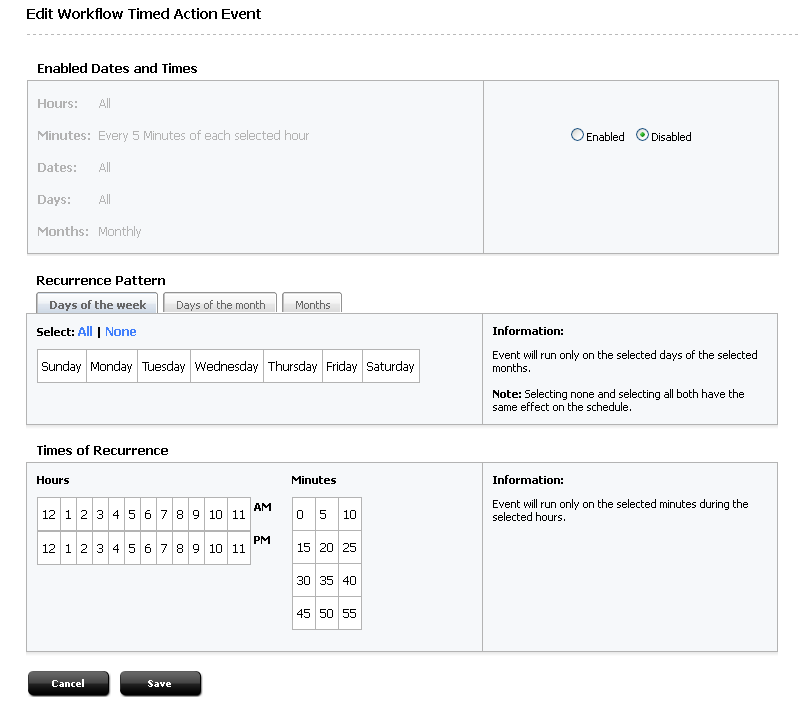
Task: Select hour 6 in the AM row
Action: 148,515
